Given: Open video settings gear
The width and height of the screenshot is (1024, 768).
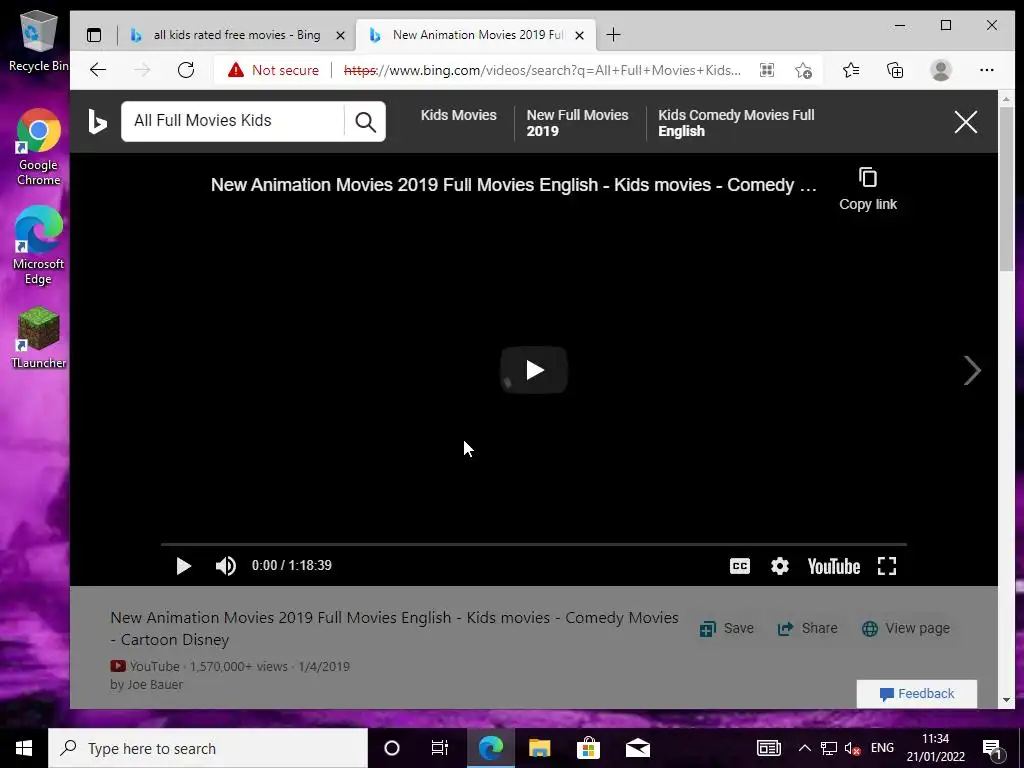Looking at the screenshot, I should (x=779, y=566).
